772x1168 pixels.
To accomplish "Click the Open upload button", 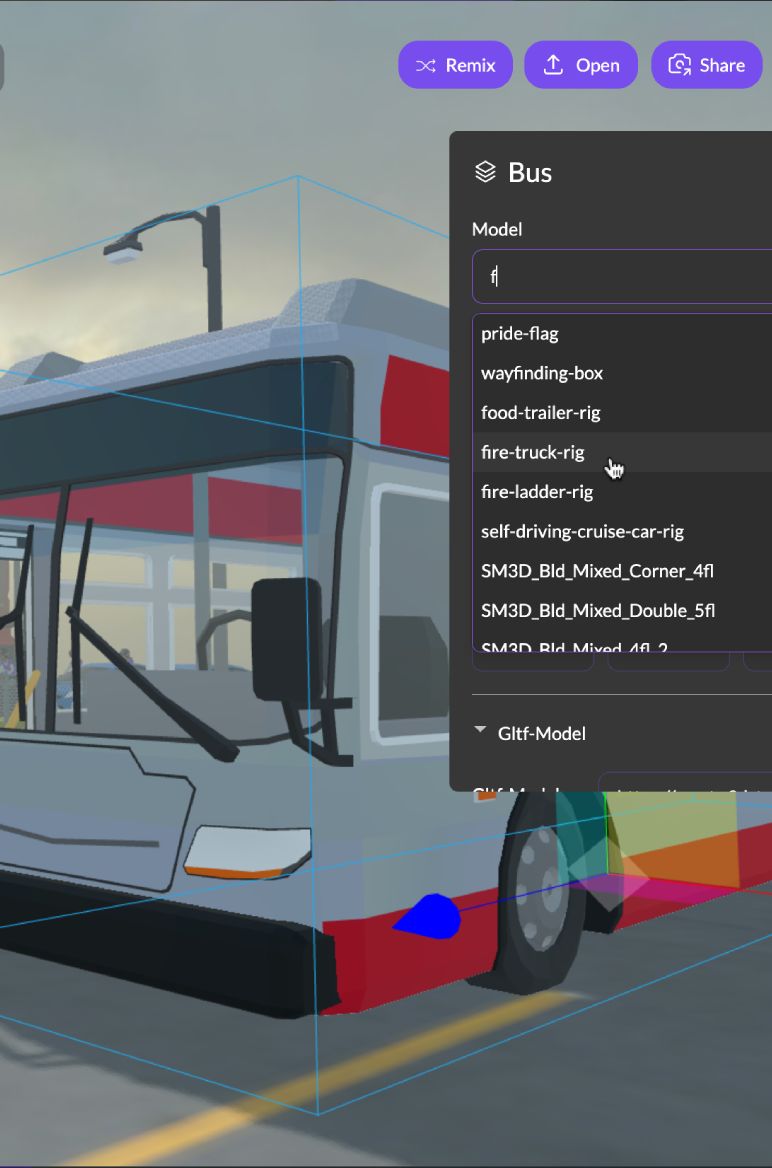I will pos(581,65).
